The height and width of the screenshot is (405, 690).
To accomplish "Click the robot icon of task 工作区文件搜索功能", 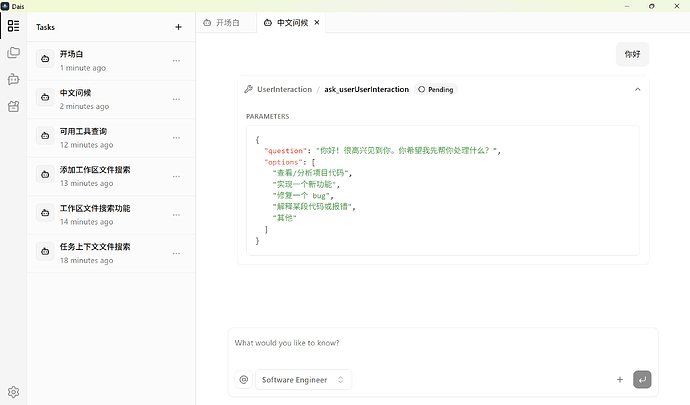I will tap(45, 213).
